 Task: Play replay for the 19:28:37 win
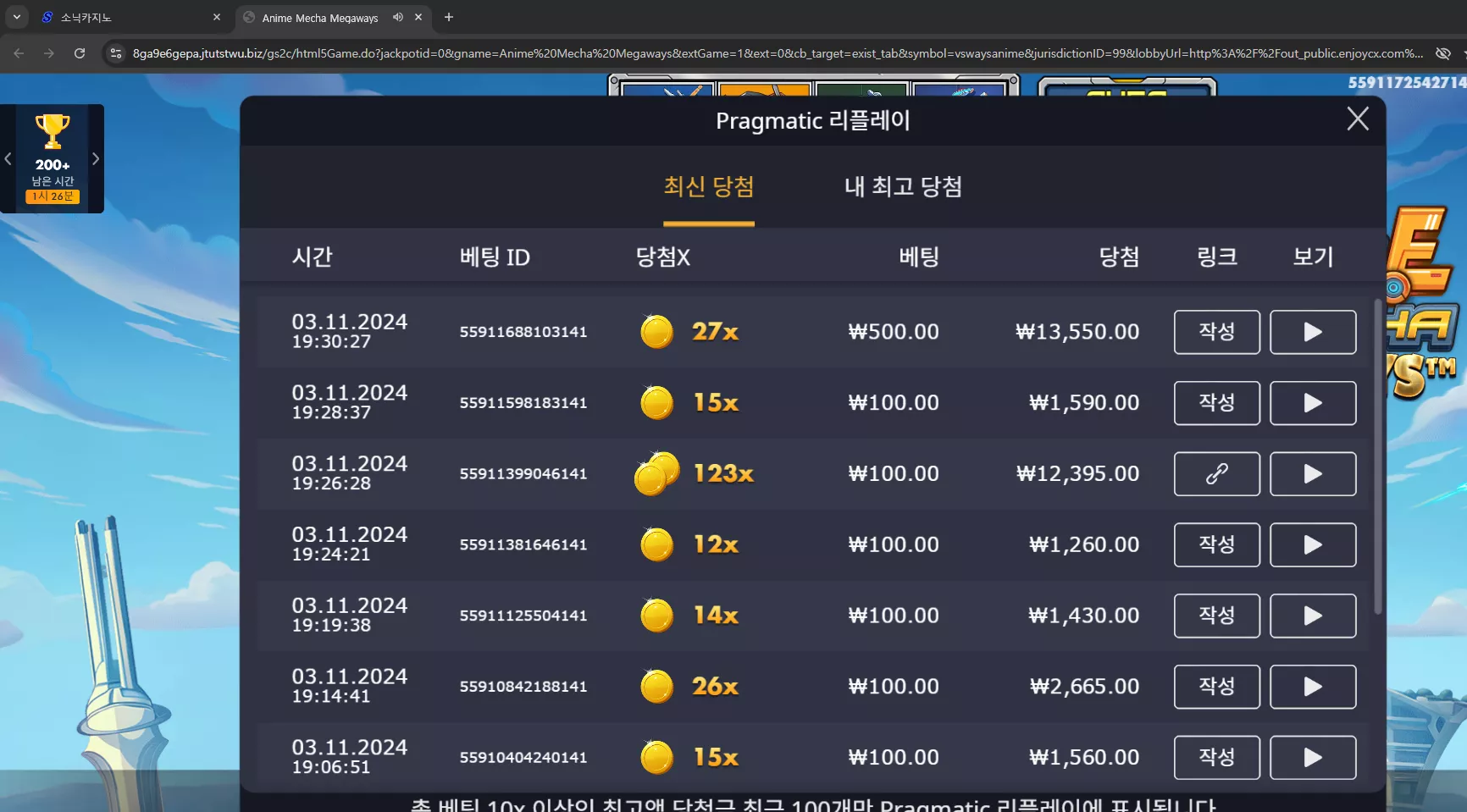click(1312, 403)
